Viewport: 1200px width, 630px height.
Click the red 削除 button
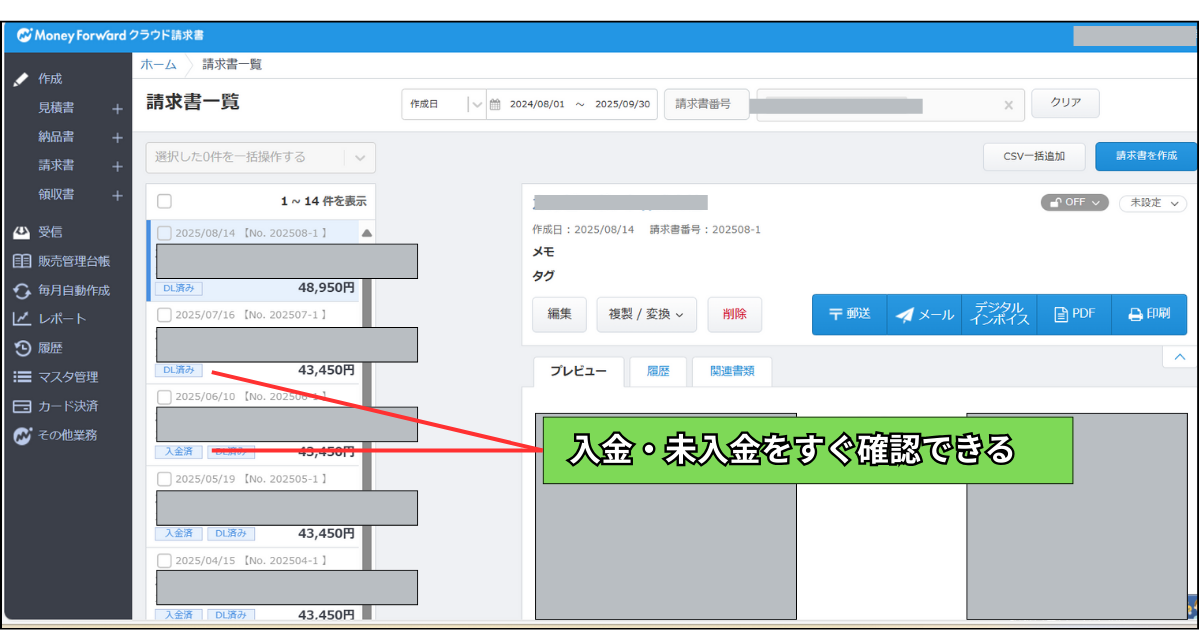coord(734,314)
